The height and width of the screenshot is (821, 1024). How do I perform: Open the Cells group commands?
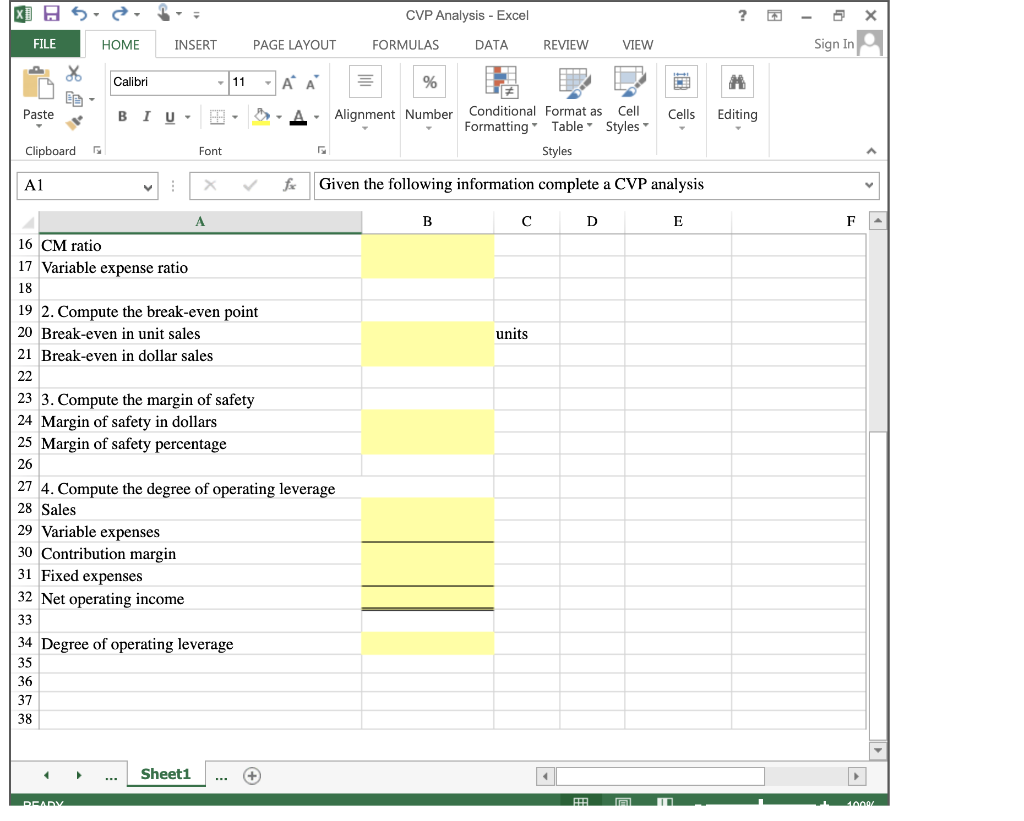tap(681, 97)
